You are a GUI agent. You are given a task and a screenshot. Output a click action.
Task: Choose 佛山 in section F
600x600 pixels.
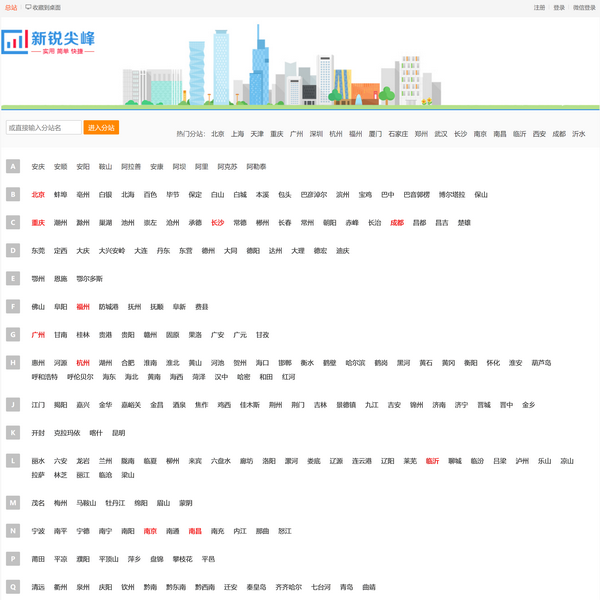[38, 307]
